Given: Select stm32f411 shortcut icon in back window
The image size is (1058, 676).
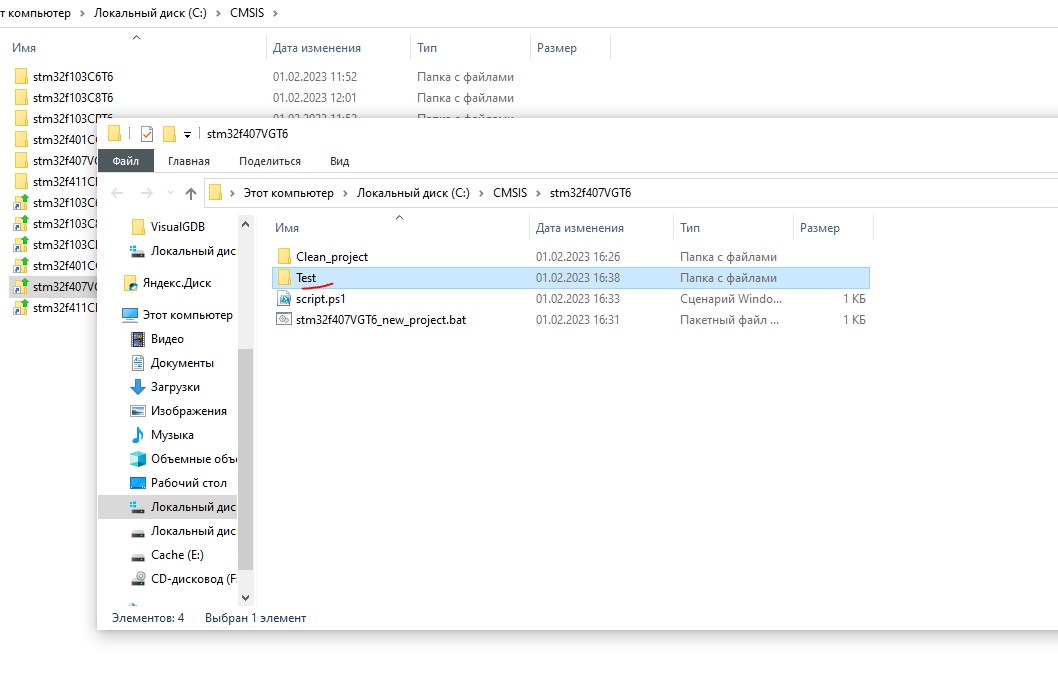Looking at the screenshot, I should point(21,307).
